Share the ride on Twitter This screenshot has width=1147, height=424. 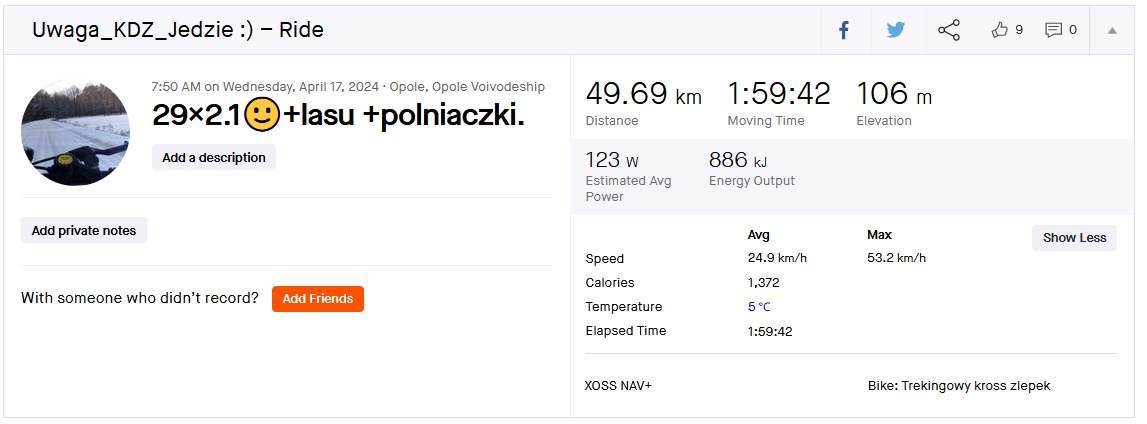click(x=895, y=30)
